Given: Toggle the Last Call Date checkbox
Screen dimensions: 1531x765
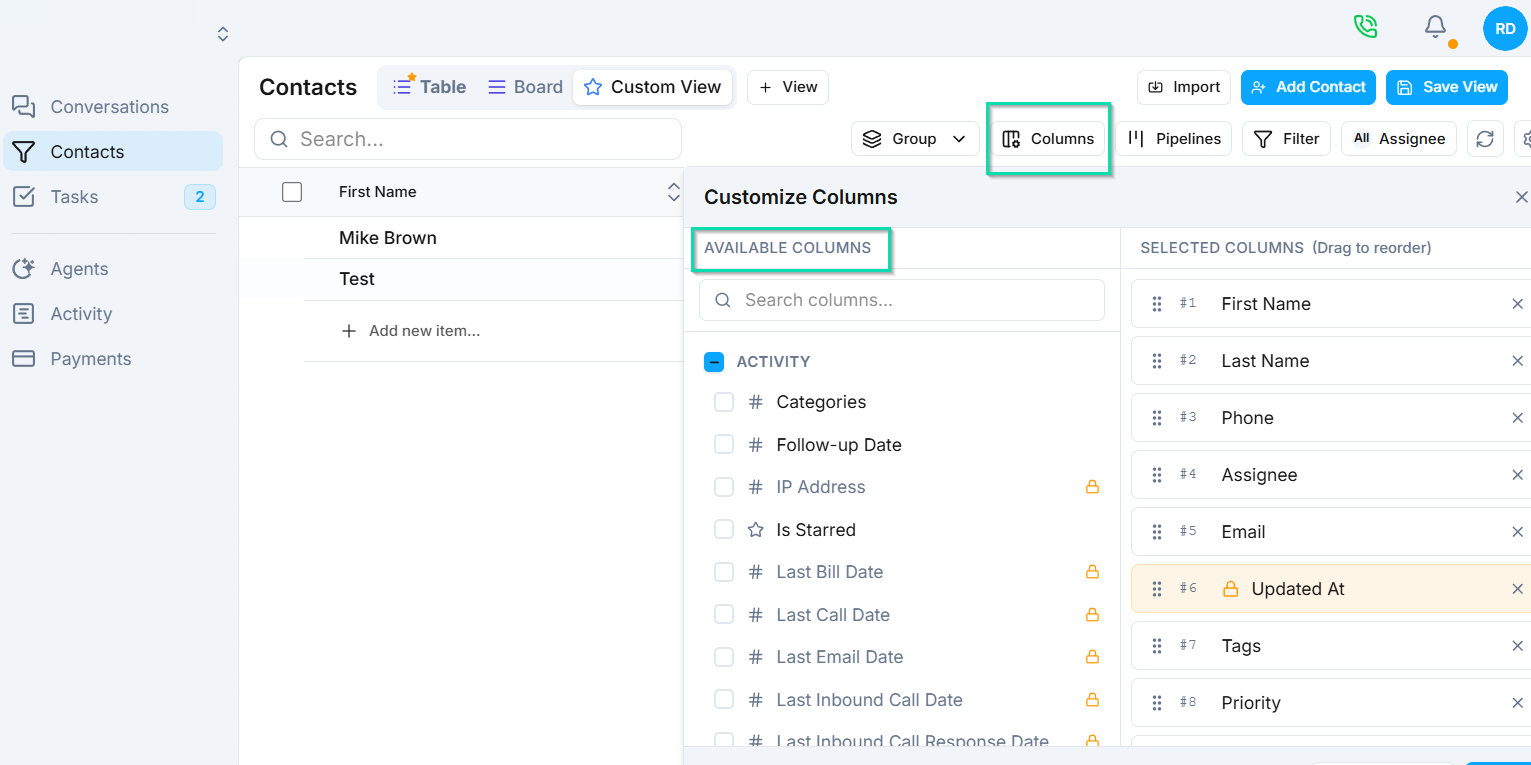Looking at the screenshot, I should pos(724,615).
